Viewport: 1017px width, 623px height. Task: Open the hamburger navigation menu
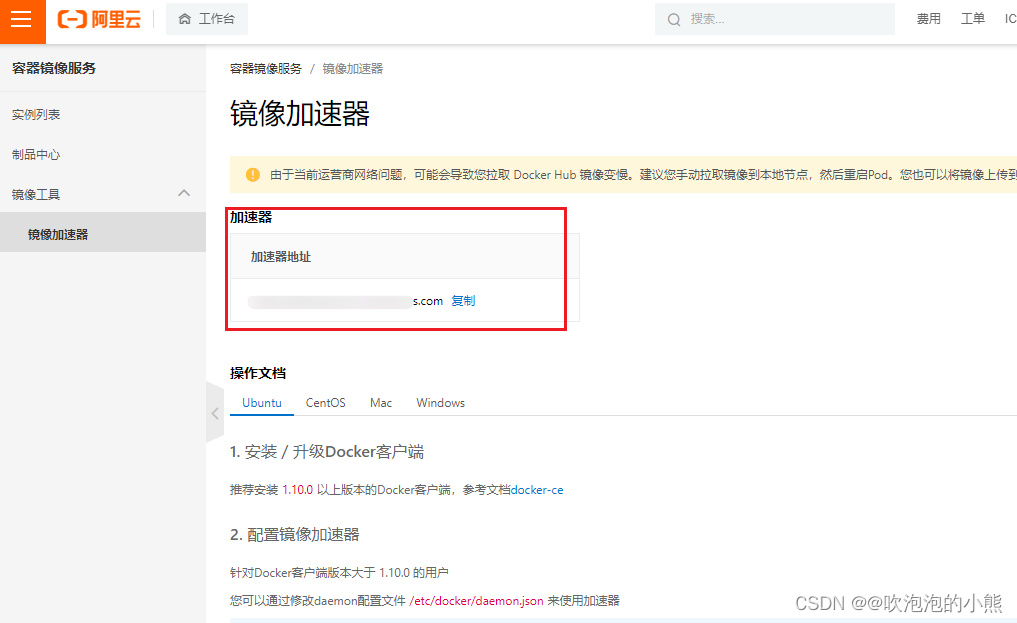pos(22,19)
